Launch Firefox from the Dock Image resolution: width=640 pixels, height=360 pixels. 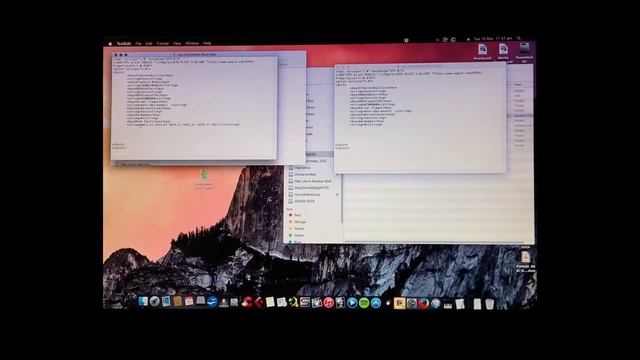click(x=423, y=303)
